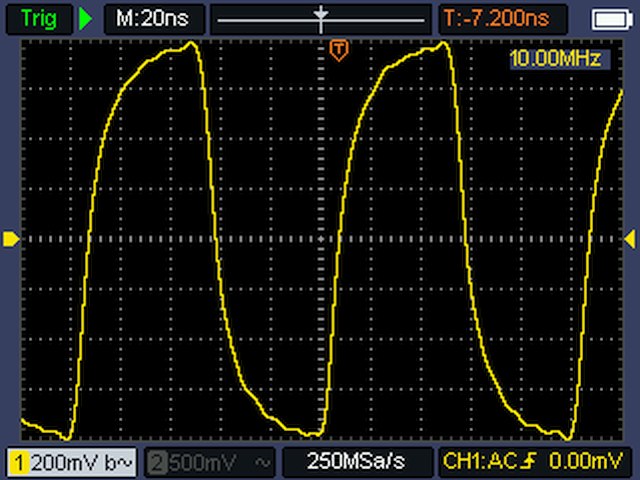
Task: Click the grayed channel 2 number badge
Action: 157,463
